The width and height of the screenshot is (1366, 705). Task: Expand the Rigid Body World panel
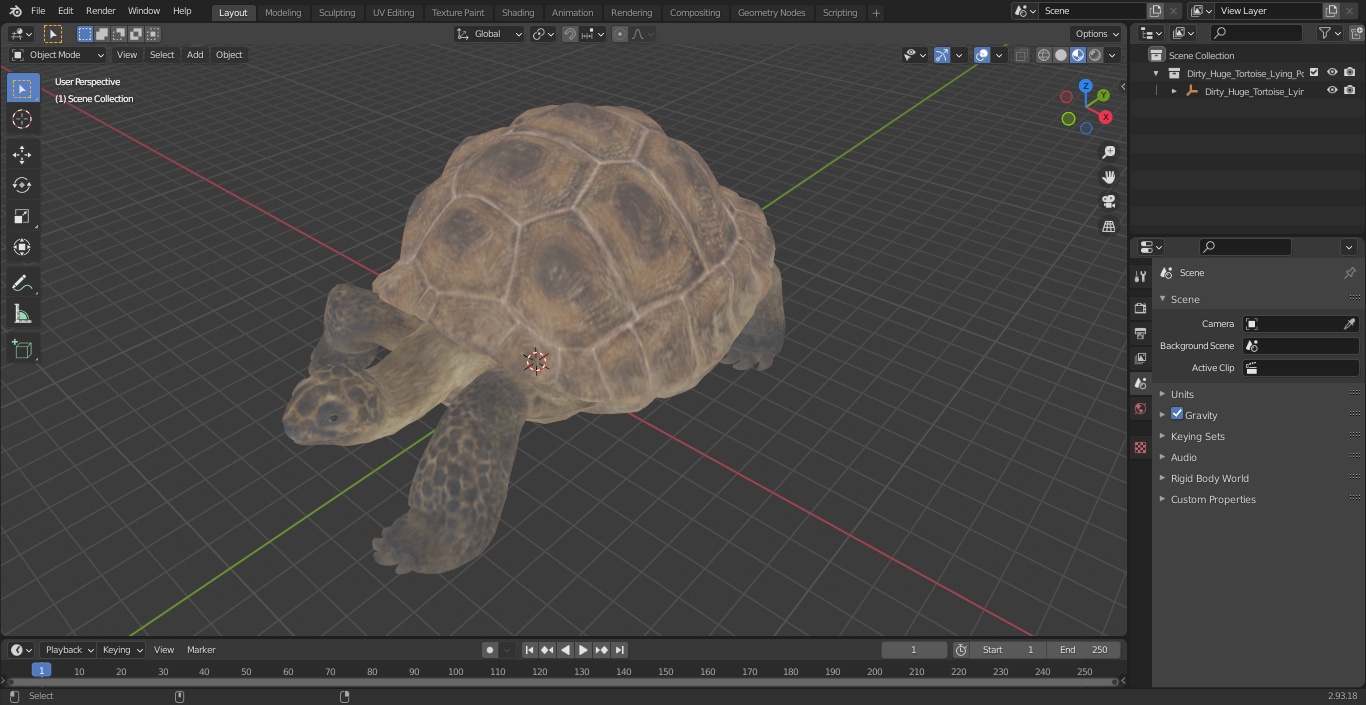[x=1163, y=478]
